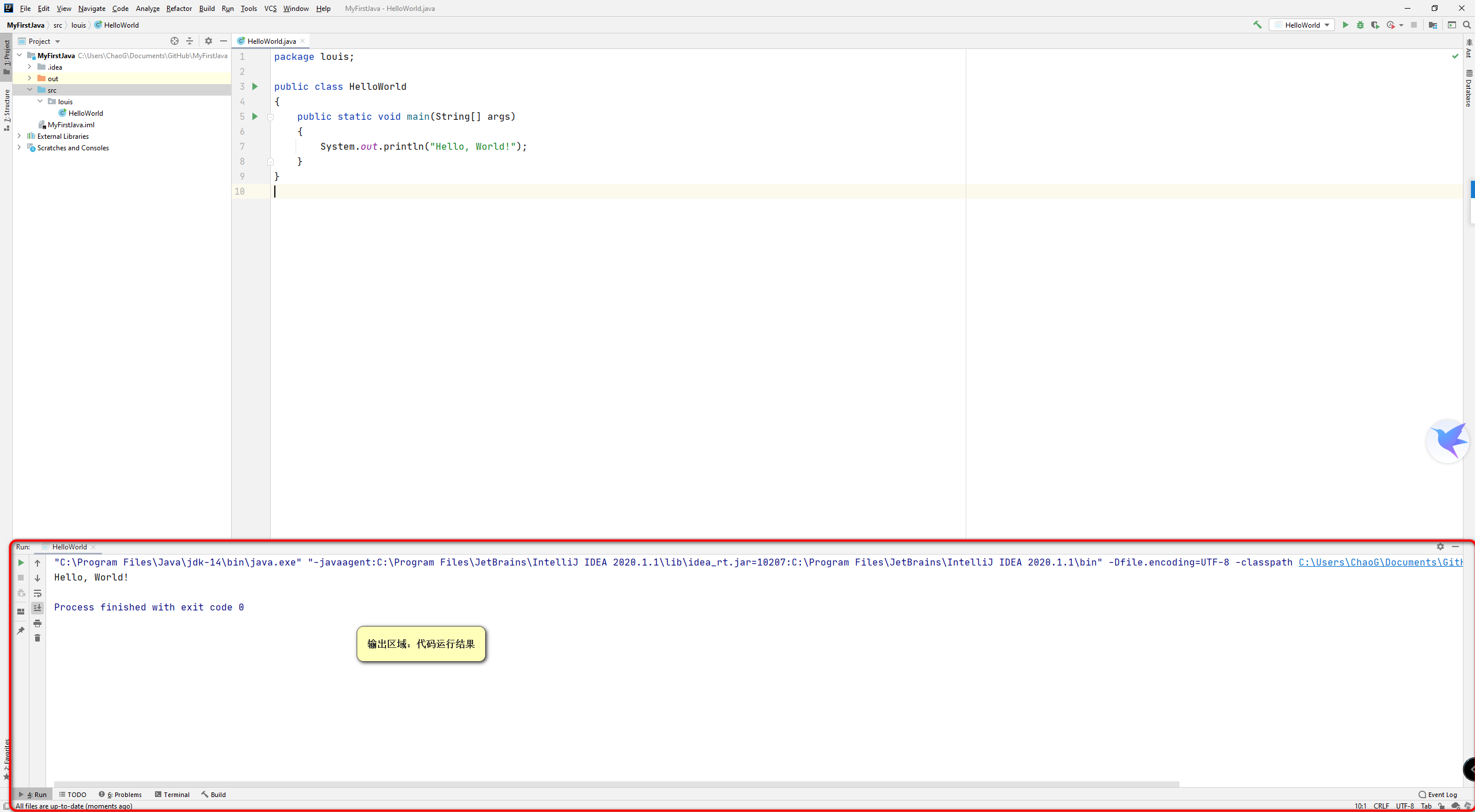Toggle pin tab in Run panel
Screen dimensions: 1475x812
[x=21, y=631]
